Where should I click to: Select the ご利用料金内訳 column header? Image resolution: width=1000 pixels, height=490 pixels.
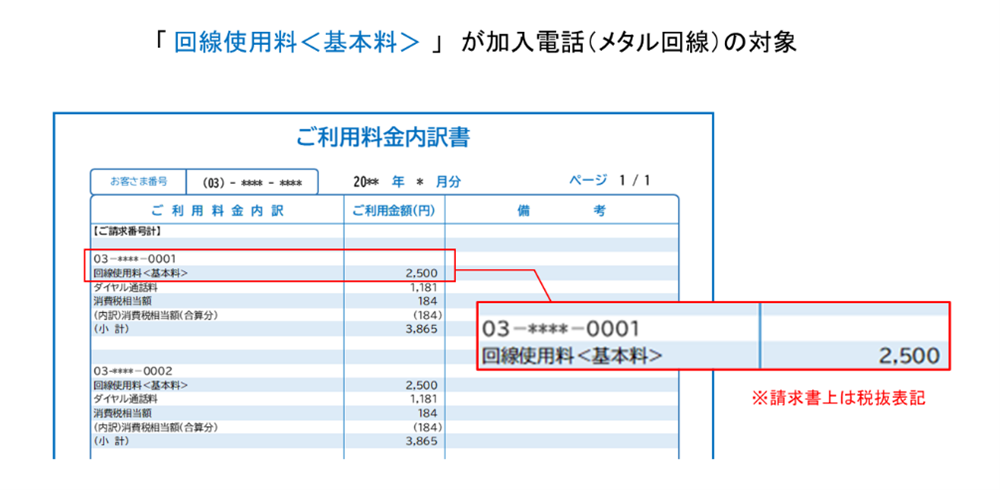[217, 211]
